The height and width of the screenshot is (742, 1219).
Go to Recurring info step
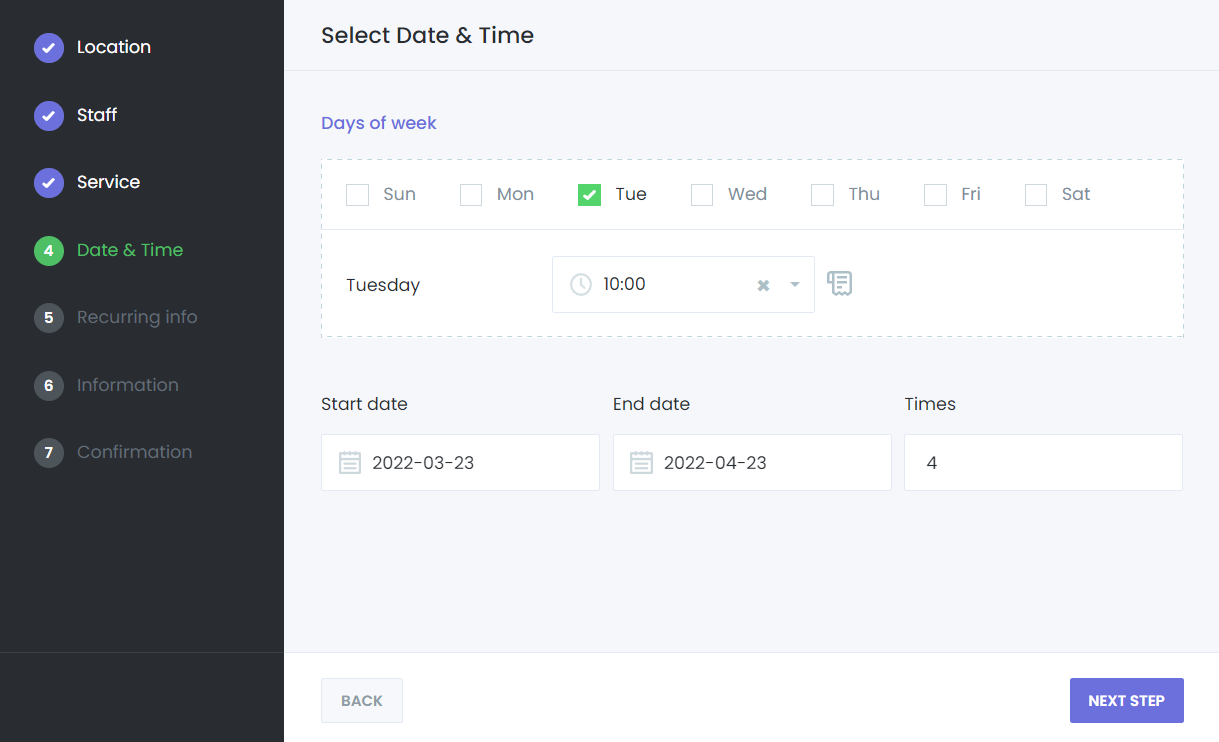(137, 318)
